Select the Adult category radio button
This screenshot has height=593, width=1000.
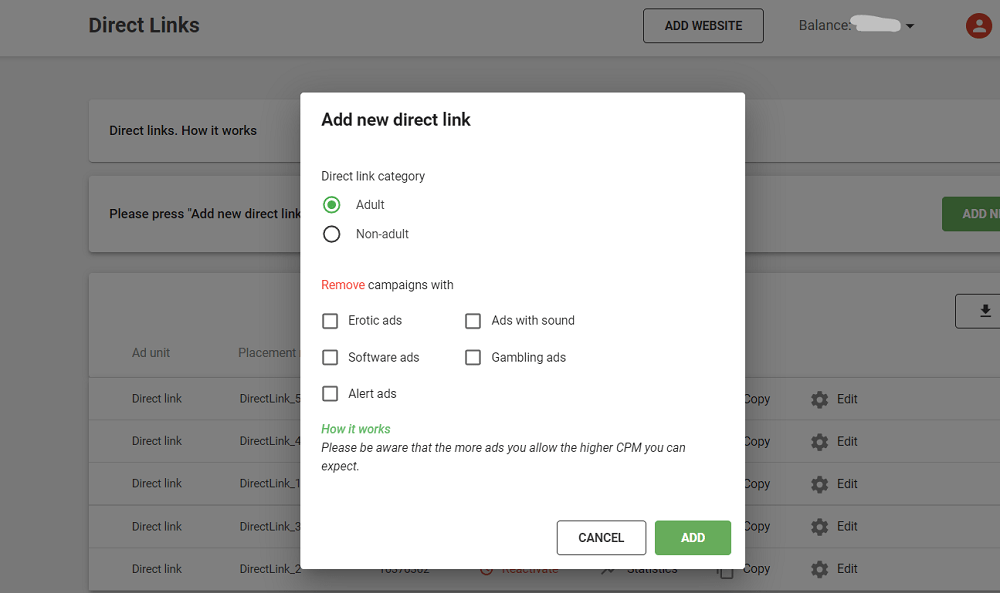pyautogui.click(x=330, y=204)
